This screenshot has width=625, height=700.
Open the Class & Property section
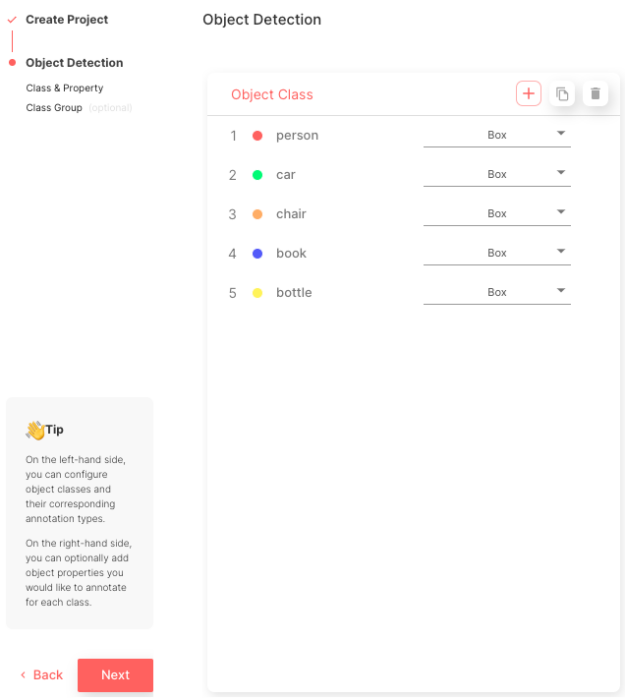(x=65, y=88)
